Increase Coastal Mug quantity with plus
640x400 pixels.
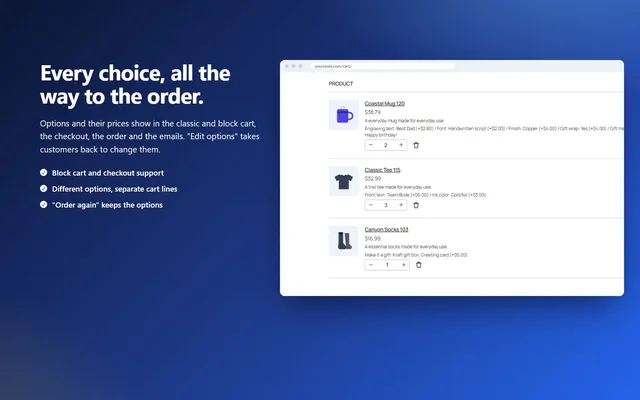[x=401, y=145]
